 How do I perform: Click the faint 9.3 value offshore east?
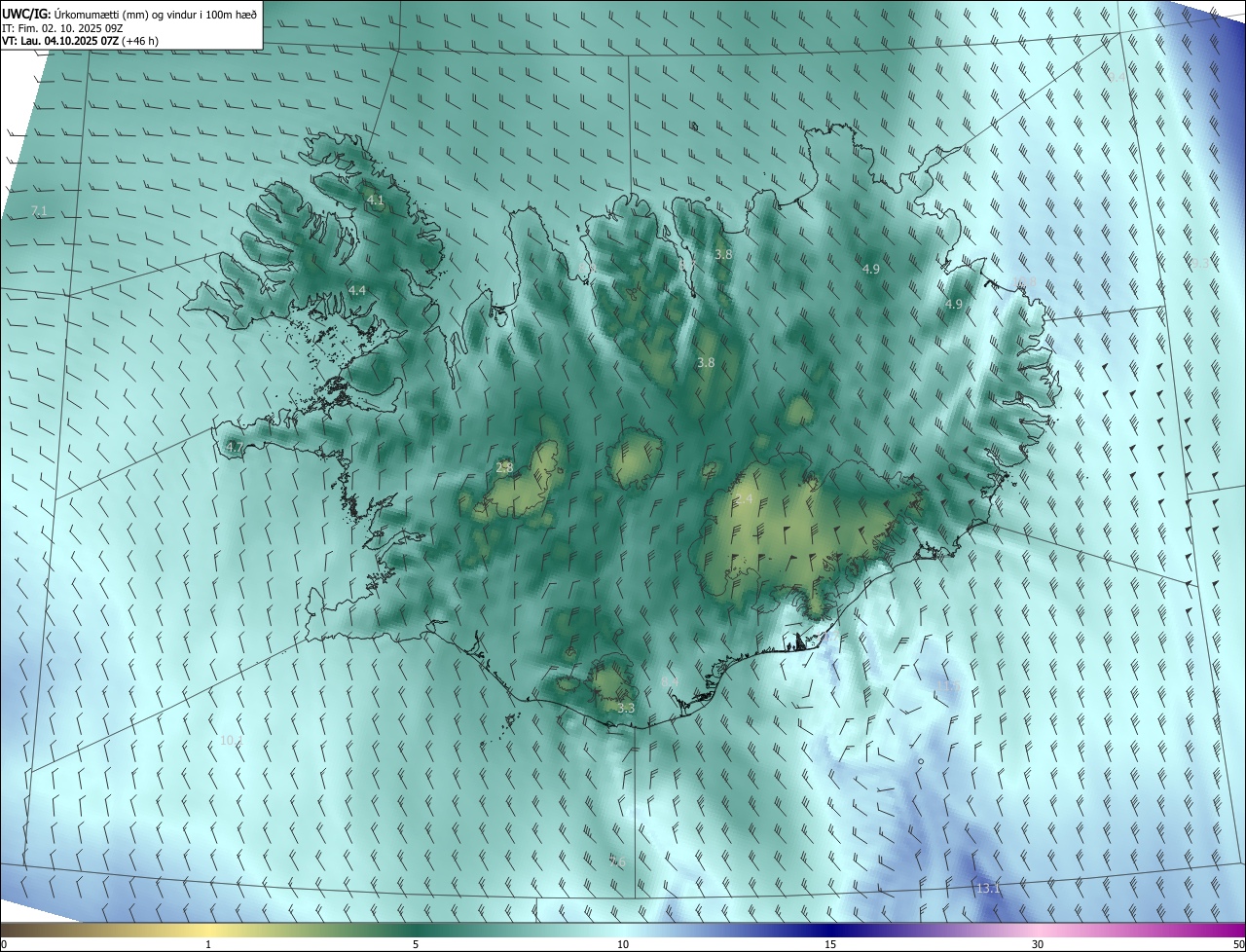[x=1200, y=263]
